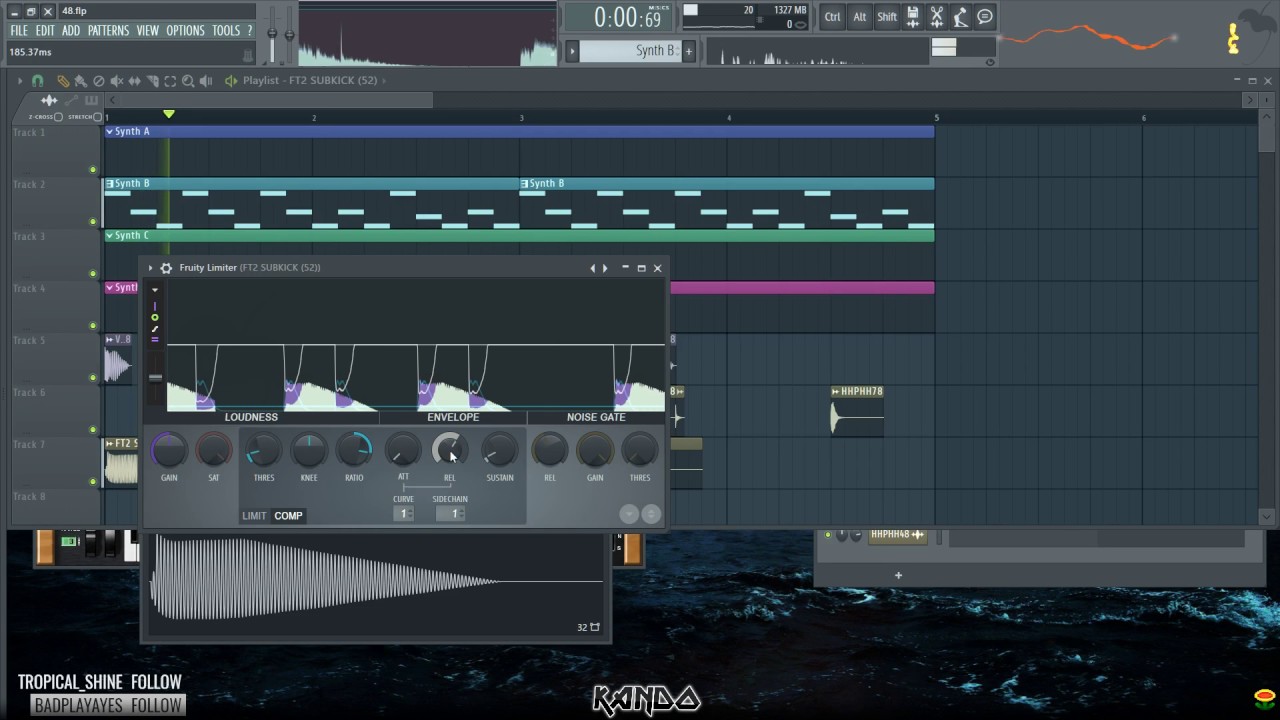Viewport: 1280px width, 720px height.
Task: Open pattern selector arrow beside Synth B
Action: 572,51
